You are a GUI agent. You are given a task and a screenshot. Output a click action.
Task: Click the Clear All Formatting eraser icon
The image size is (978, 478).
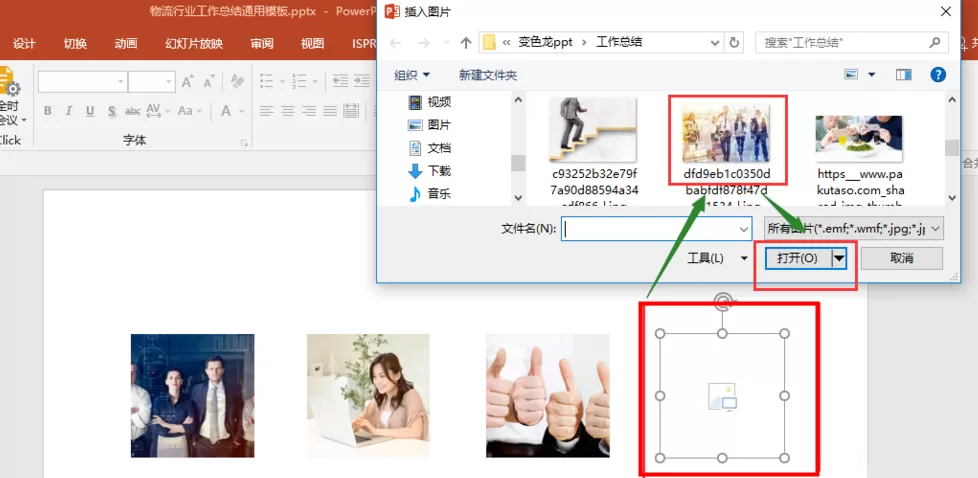(236, 81)
